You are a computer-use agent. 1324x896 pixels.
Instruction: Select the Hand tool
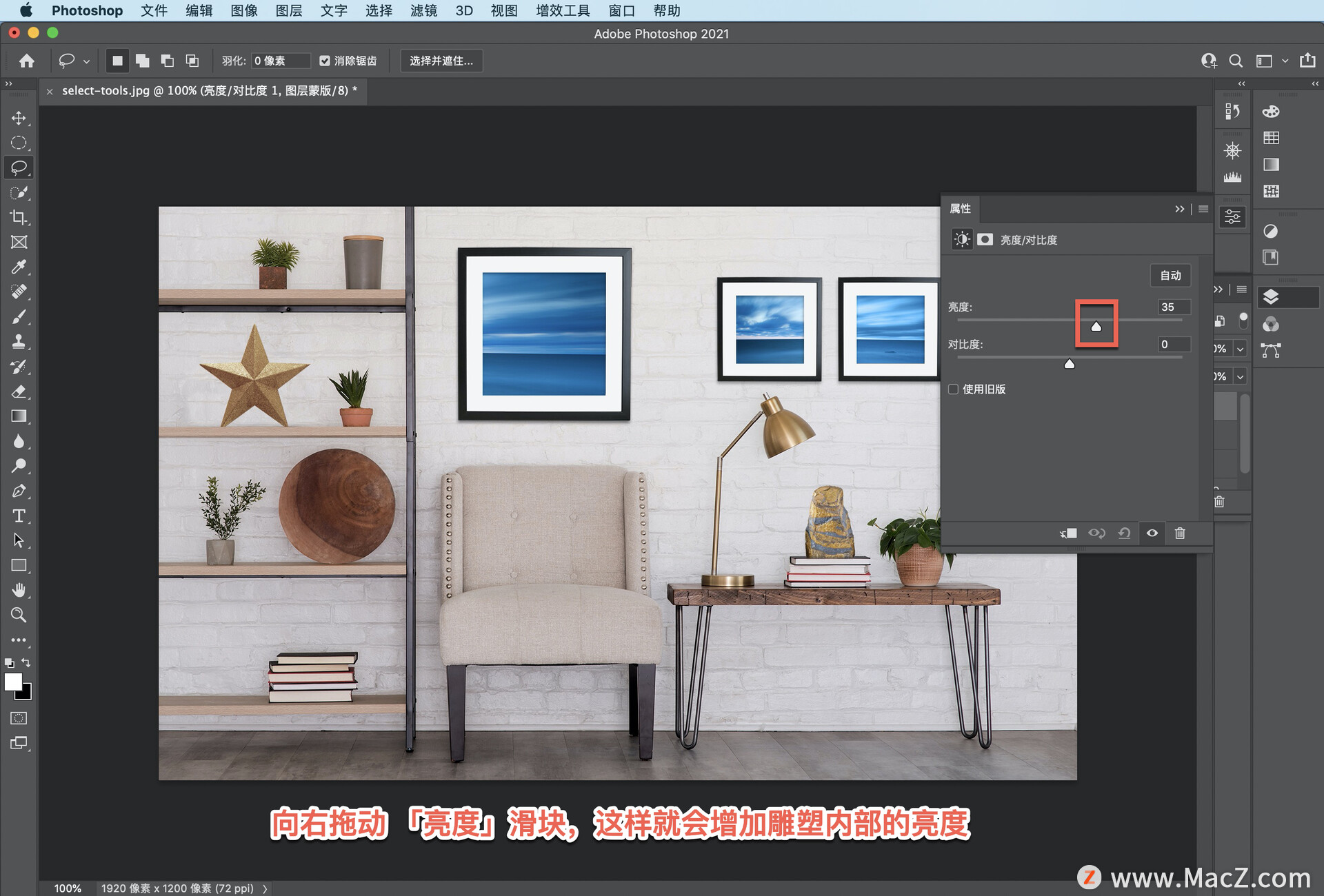[x=19, y=590]
